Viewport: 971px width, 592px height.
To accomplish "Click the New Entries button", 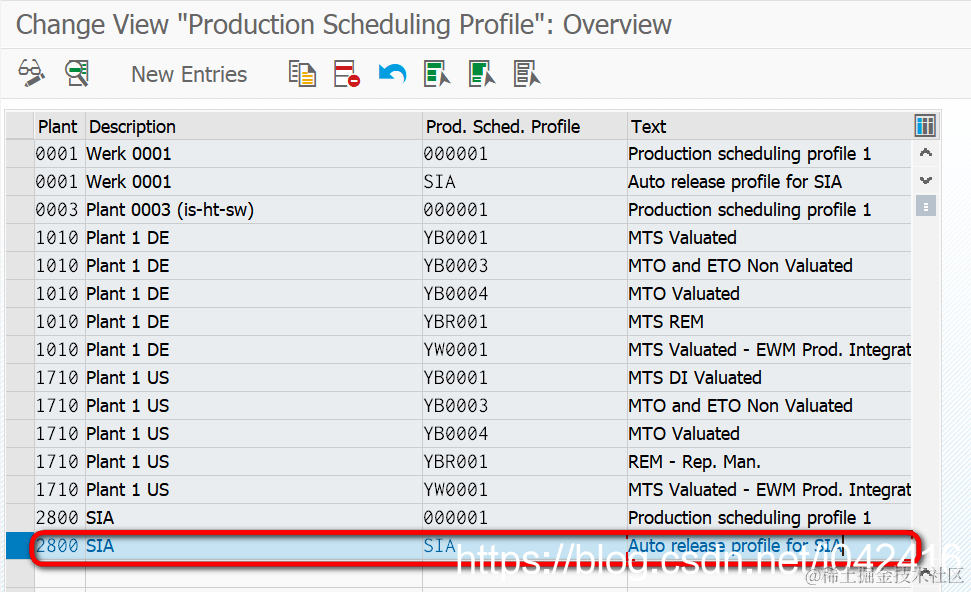I will [x=189, y=74].
